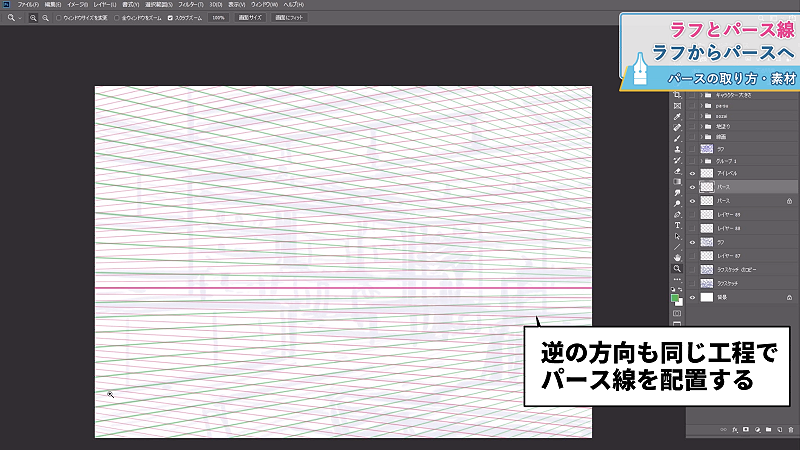
Task: Select the Type tool
Action: click(x=677, y=225)
